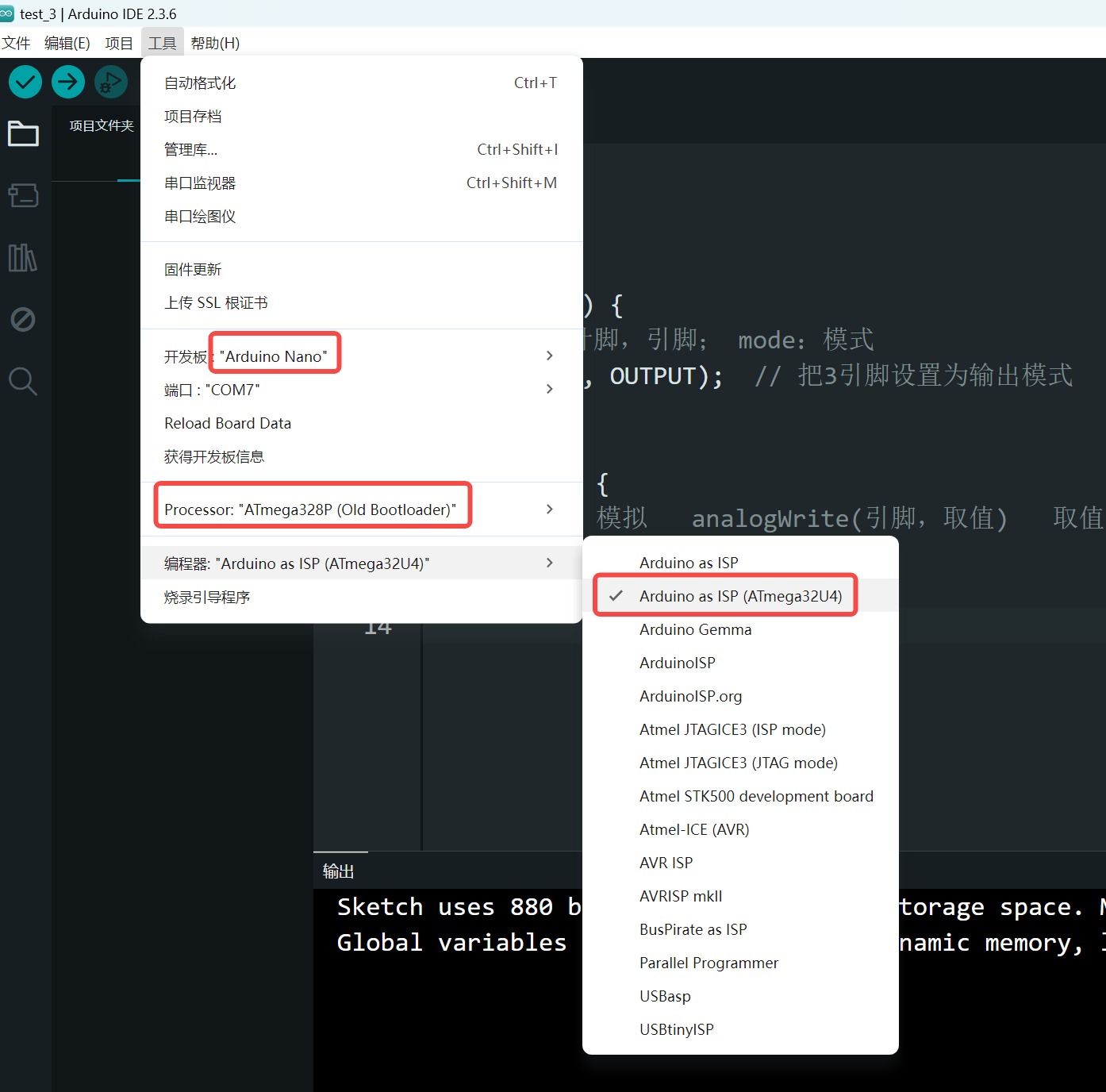The height and width of the screenshot is (1092, 1106).
Task: Select 管理库... menu entry
Action: [x=361, y=149]
